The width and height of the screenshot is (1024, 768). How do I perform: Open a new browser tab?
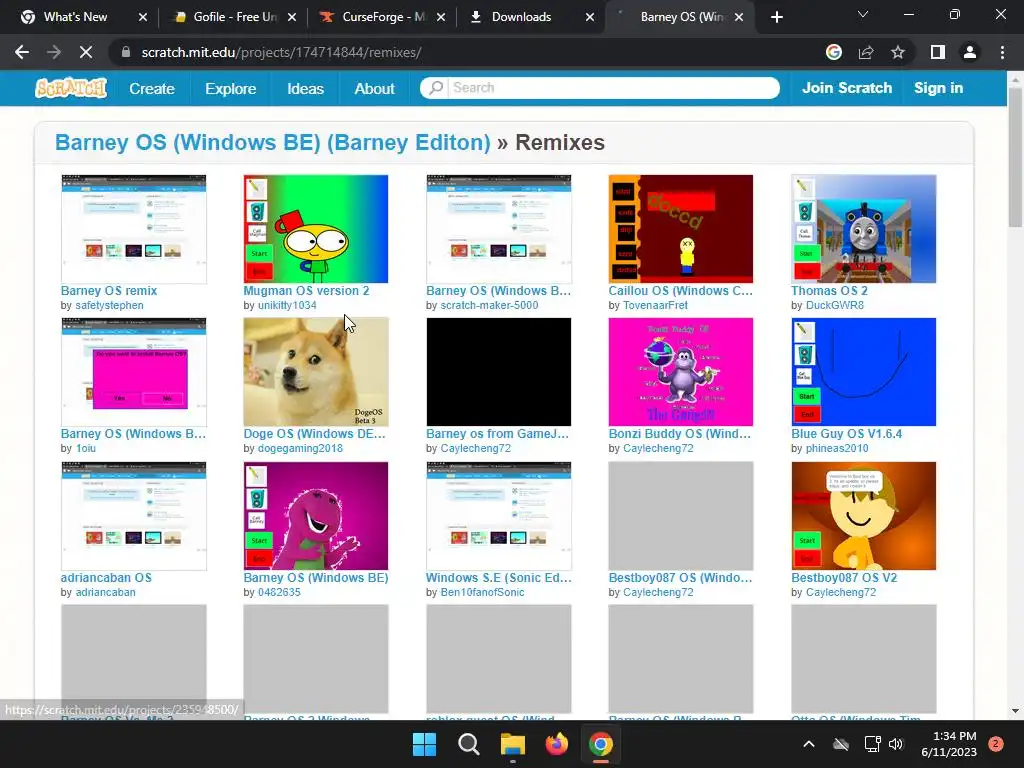pyautogui.click(x=776, y=17)
